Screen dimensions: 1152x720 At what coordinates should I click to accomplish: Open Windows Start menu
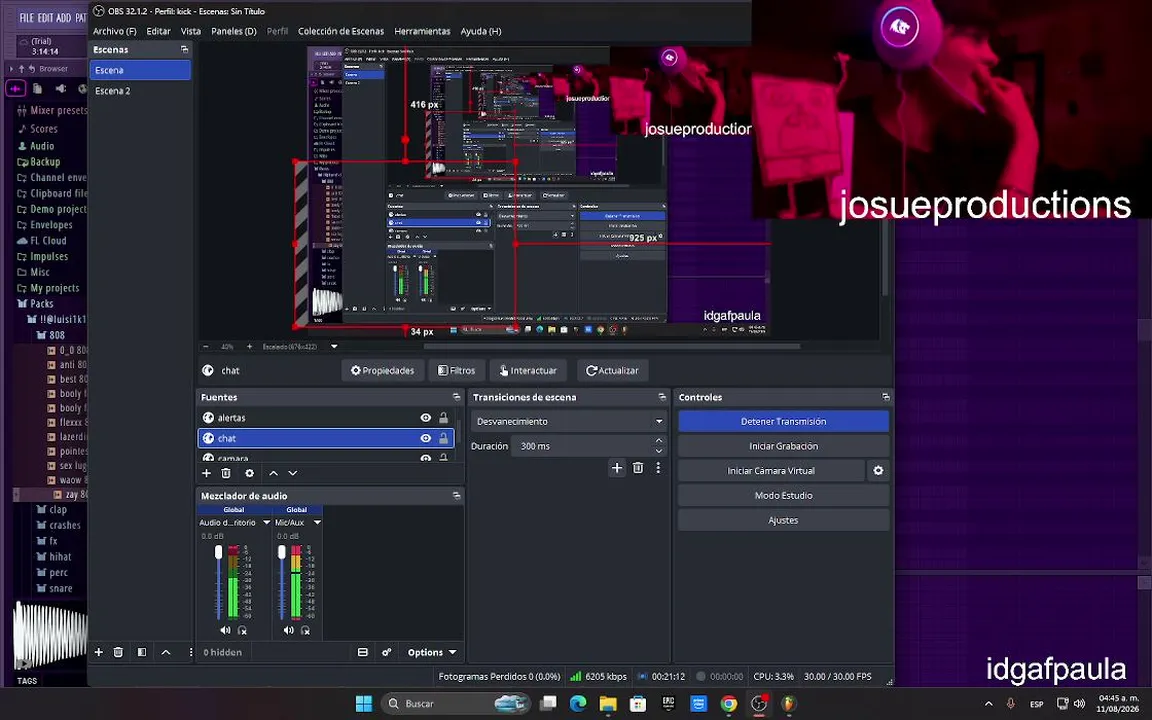[x=364, y=704]
